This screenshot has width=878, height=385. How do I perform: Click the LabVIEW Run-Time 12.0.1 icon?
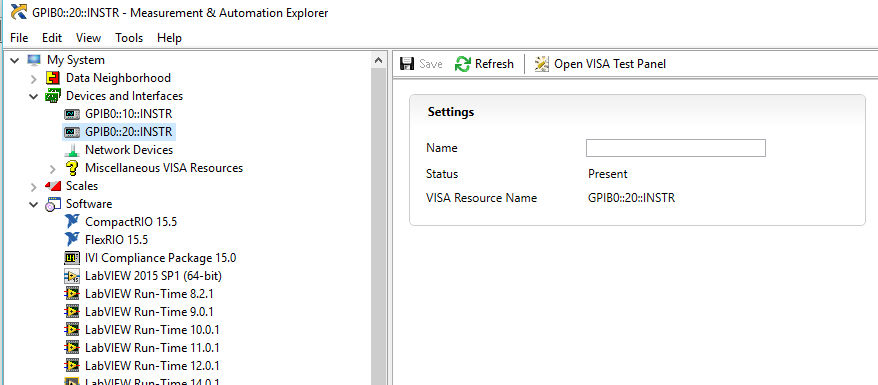72,365
